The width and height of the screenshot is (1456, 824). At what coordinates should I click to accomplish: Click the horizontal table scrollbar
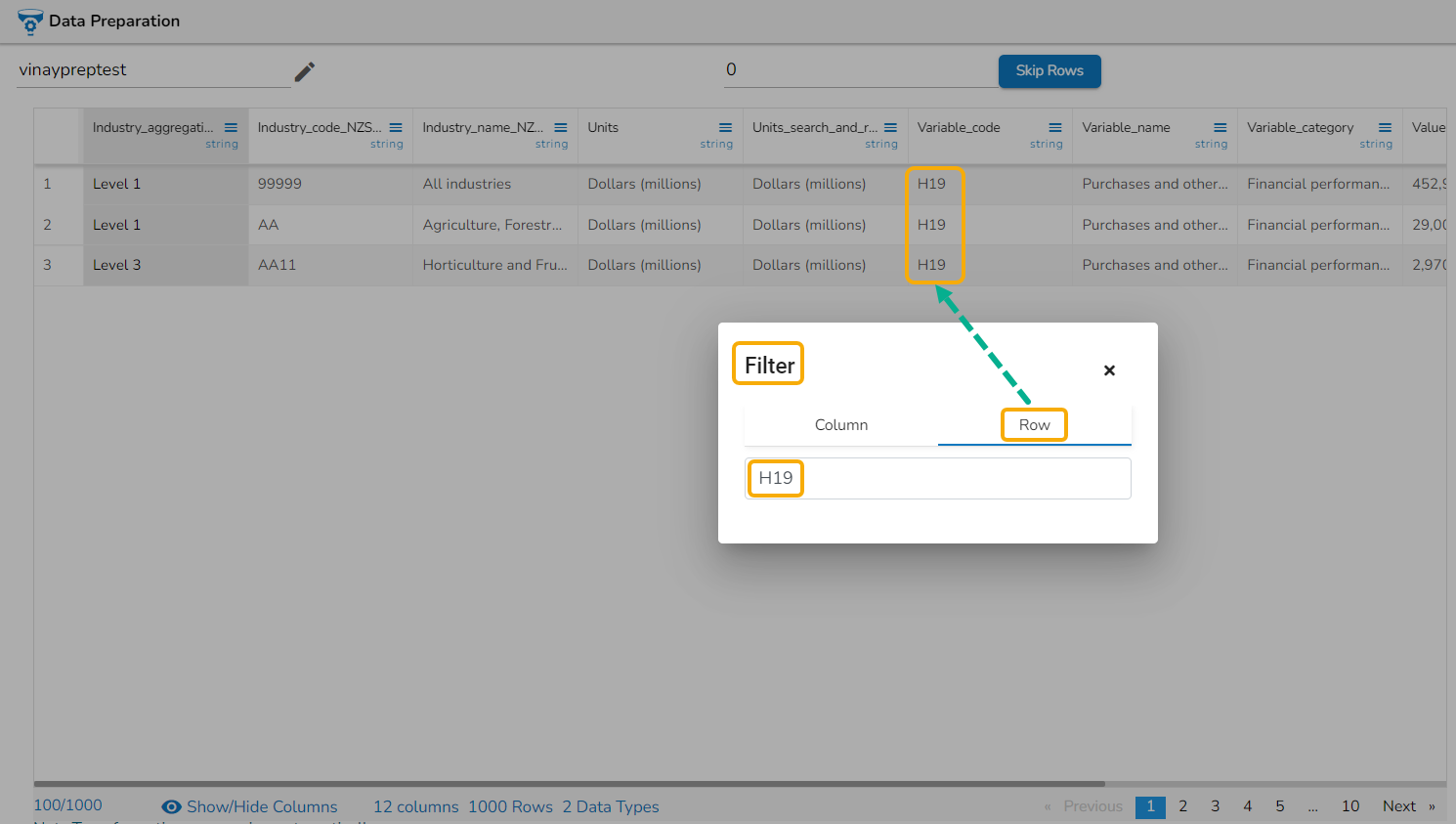pyautogui.click(x=570, y=784)
